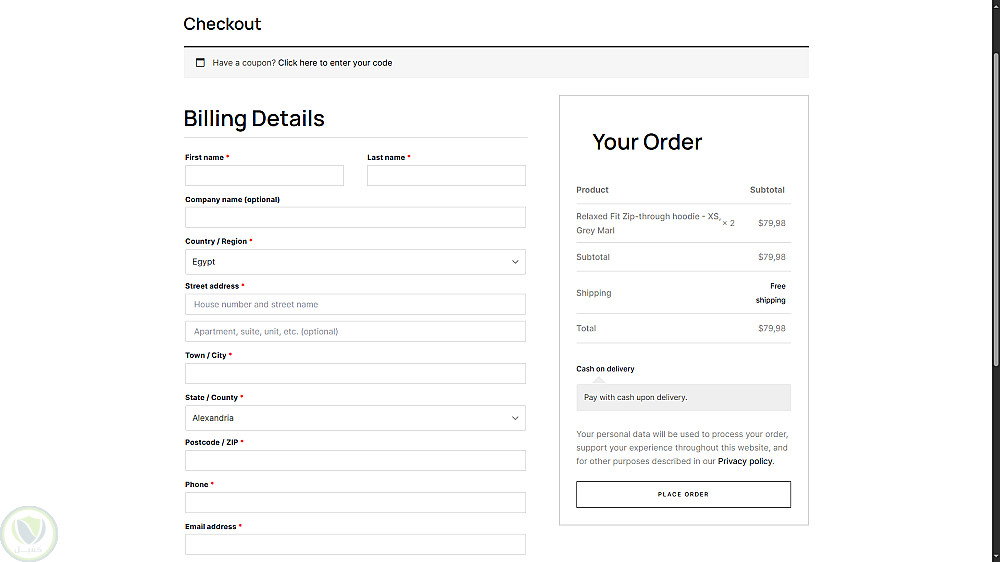This screenshot has width=1000, height=562.
Task: Focus the Email address field
Action: [x=355, y=545]
